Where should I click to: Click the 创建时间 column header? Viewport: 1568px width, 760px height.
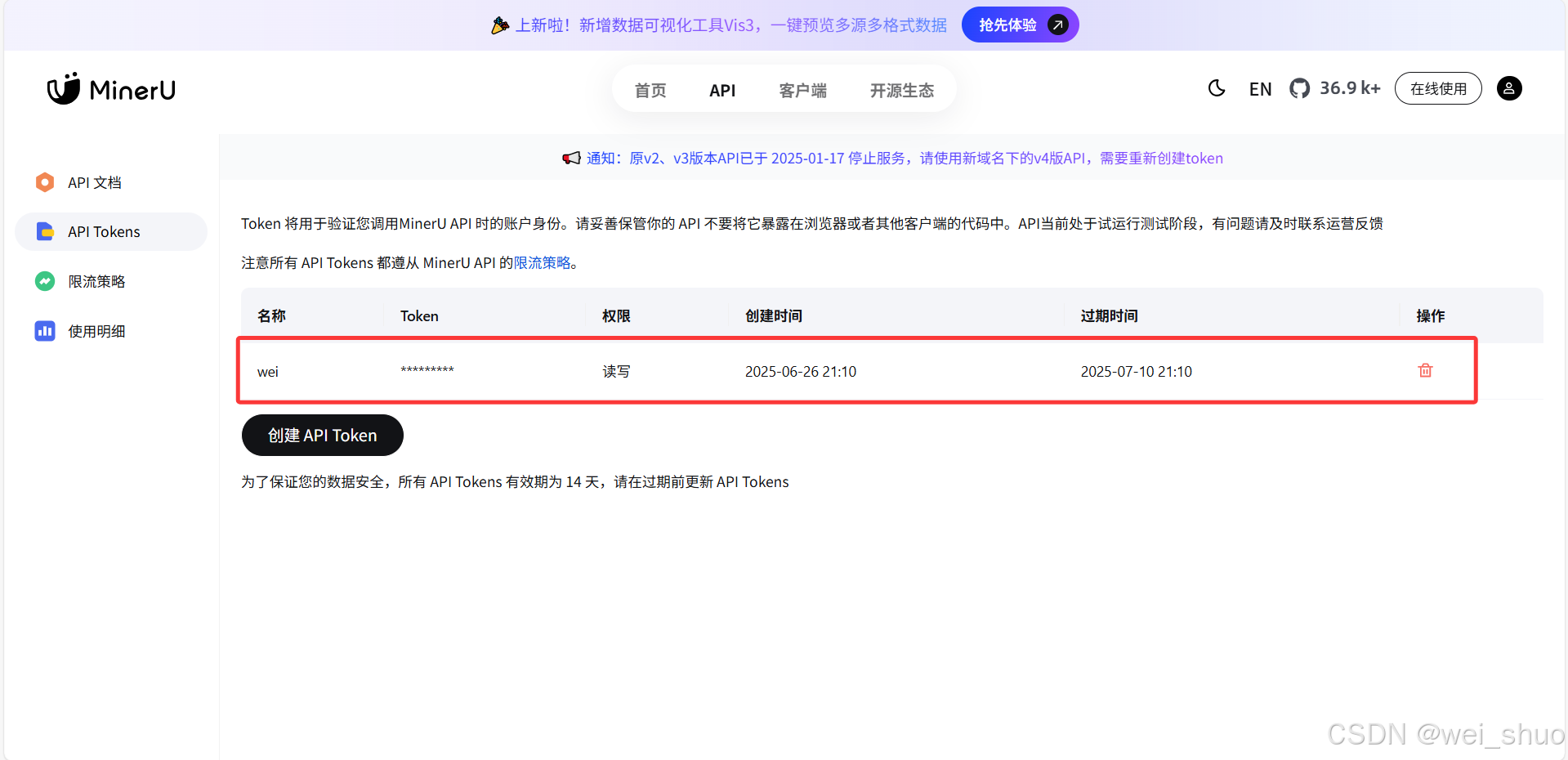tap(774, 316)
